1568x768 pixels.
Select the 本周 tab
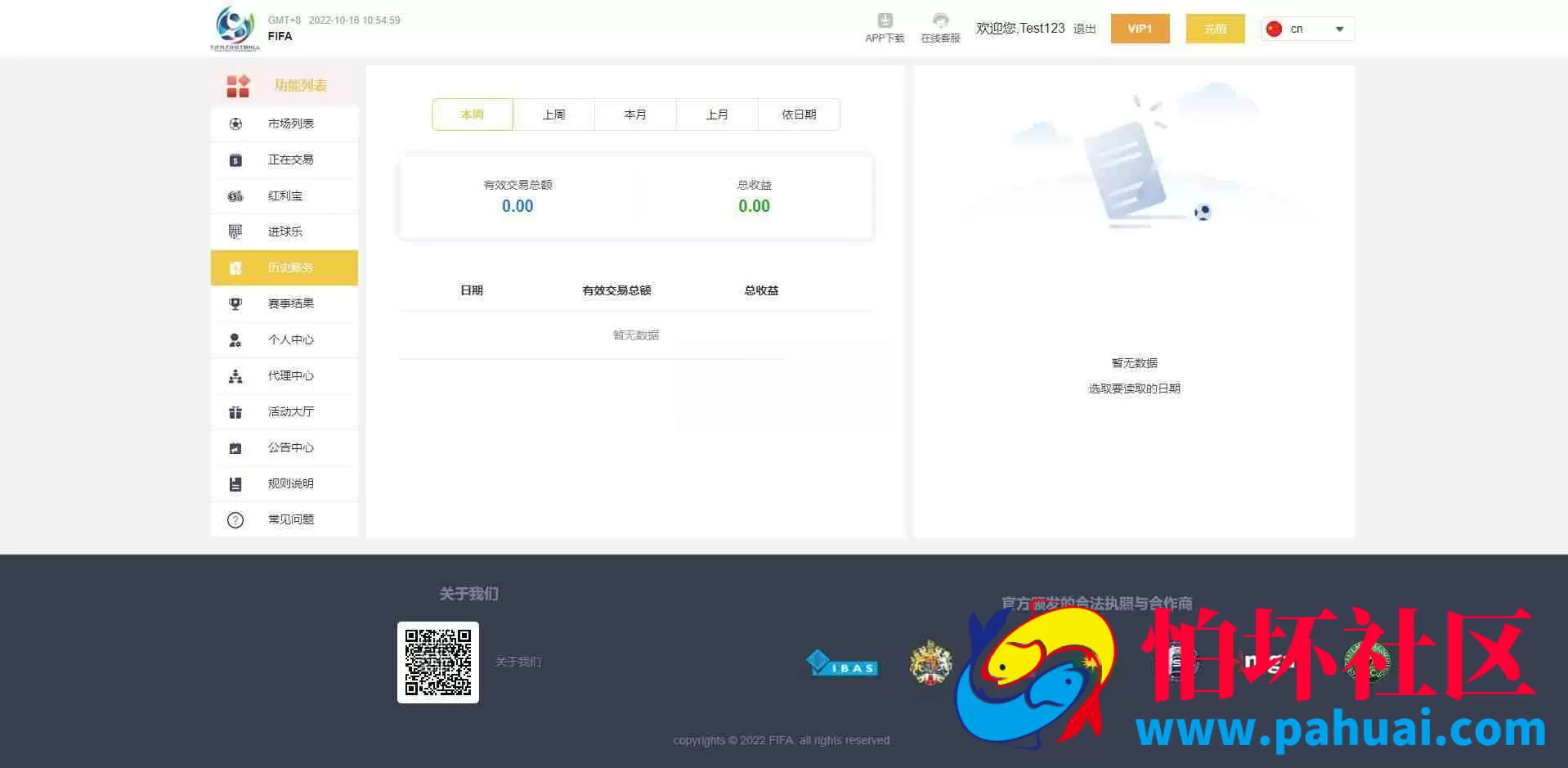pos(473,115)
